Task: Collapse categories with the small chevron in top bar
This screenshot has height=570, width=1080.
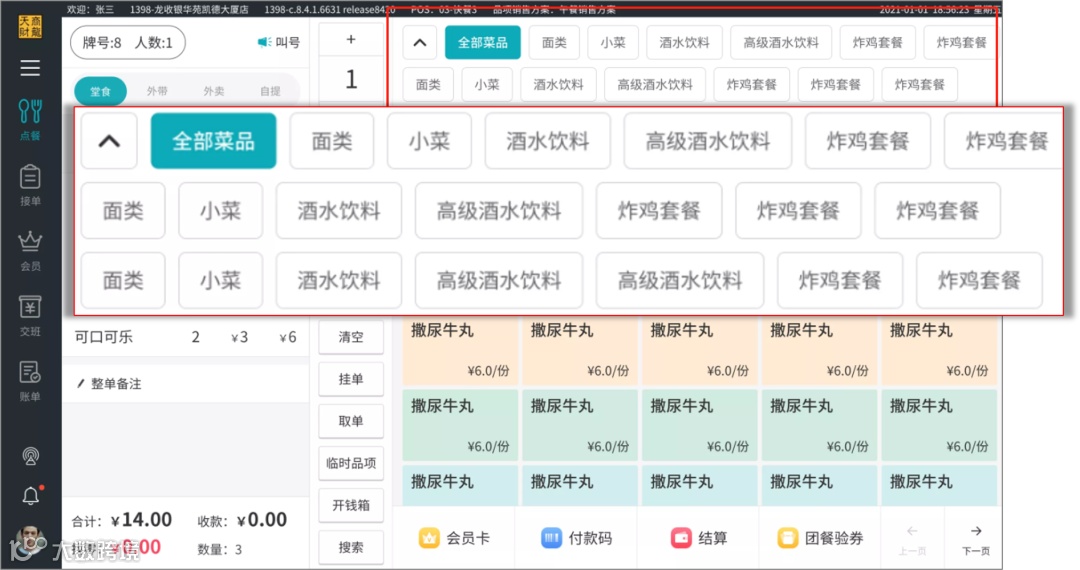Action: (x=419, y=43)
